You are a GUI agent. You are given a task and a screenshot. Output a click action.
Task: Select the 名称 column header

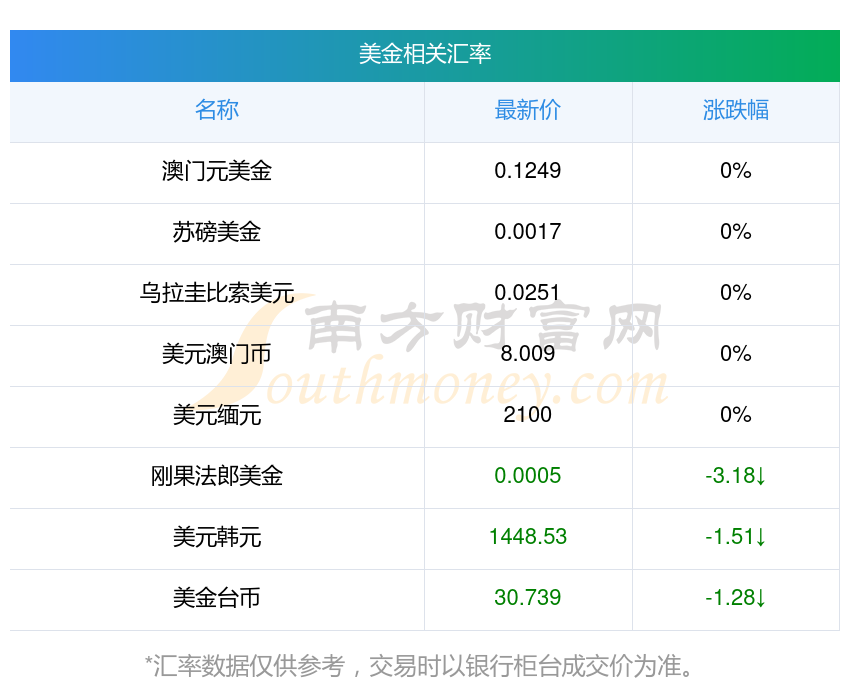tap(217, 110)
